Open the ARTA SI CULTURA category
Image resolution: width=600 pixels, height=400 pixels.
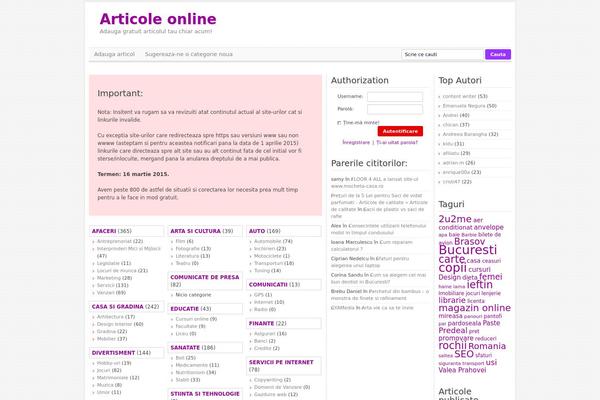[x=196, y=231]
